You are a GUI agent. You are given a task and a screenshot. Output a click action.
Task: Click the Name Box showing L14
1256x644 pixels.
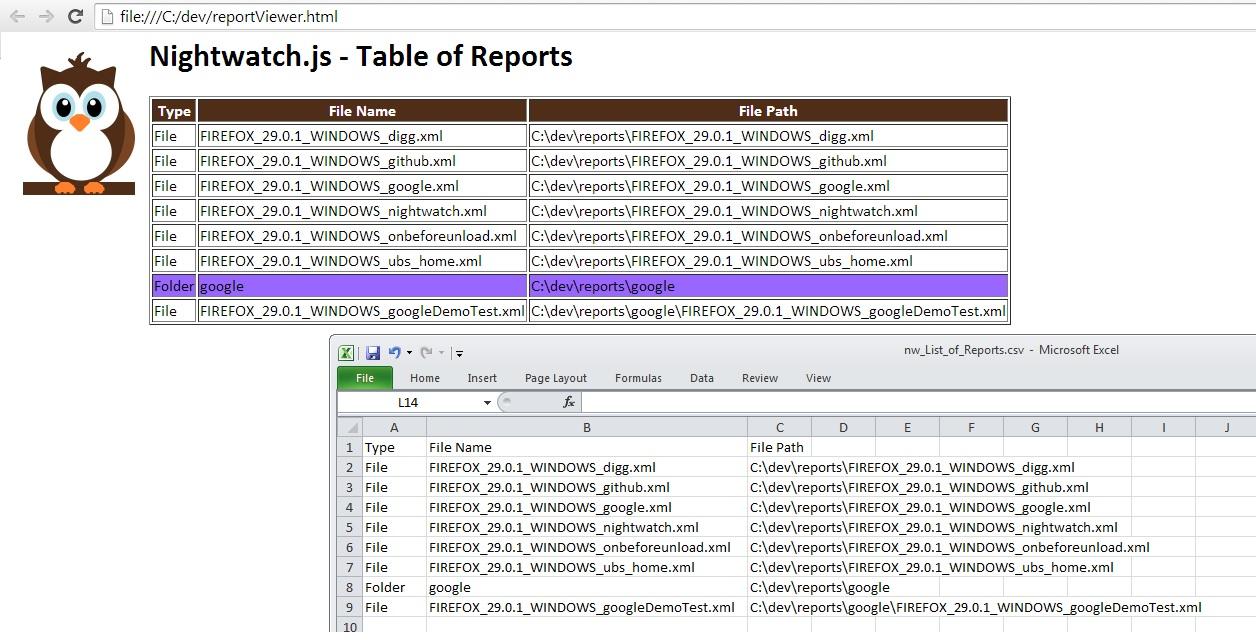coord(410,402)
